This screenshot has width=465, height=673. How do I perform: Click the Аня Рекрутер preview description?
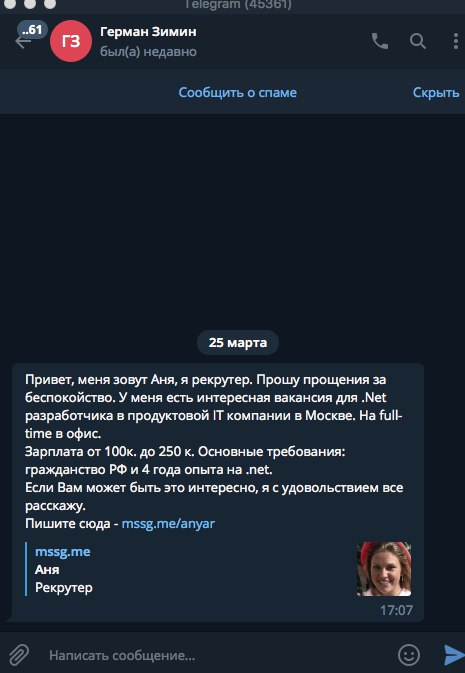pos(64,579)
